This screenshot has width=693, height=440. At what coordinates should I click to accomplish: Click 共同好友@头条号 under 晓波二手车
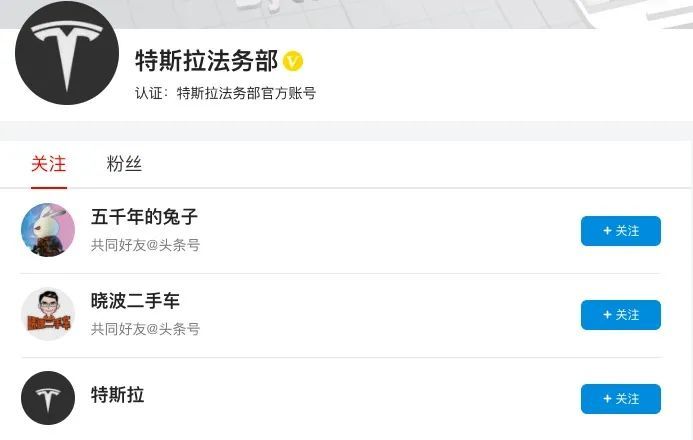click(145, 329)
